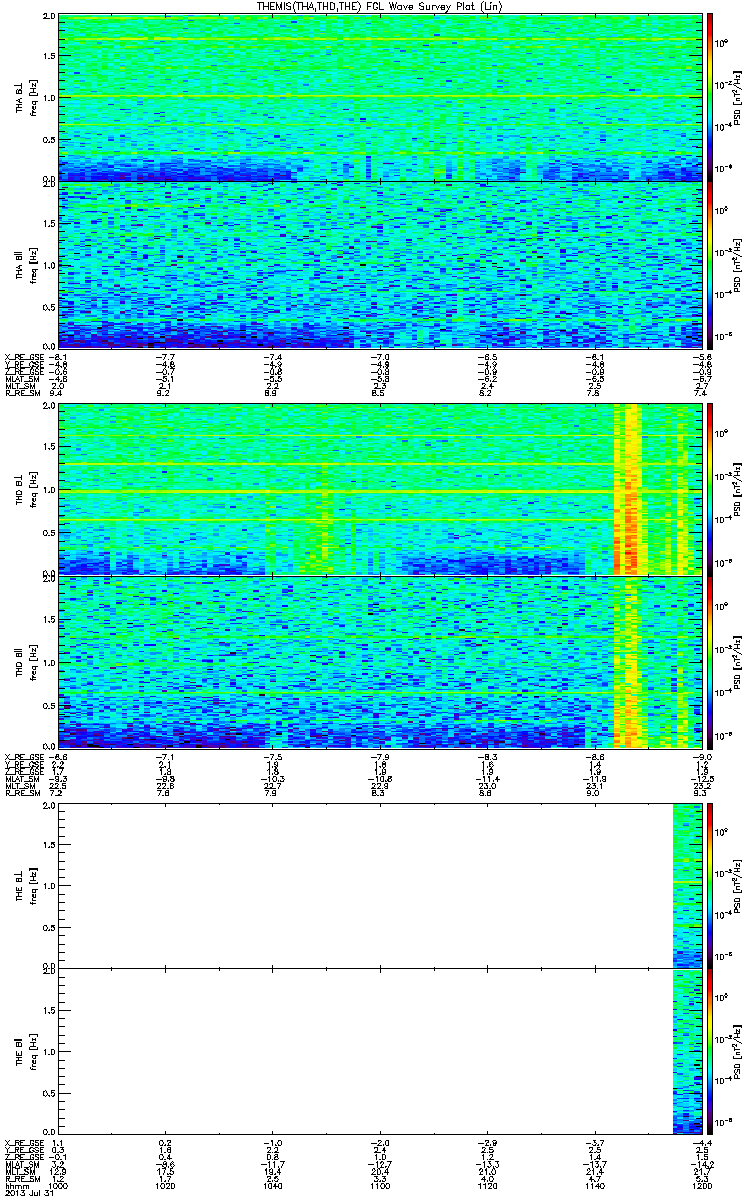Click the X_RE_GSE row label under the THA panels
This screenshot has height=1200, width=750.
click(24, 357)
